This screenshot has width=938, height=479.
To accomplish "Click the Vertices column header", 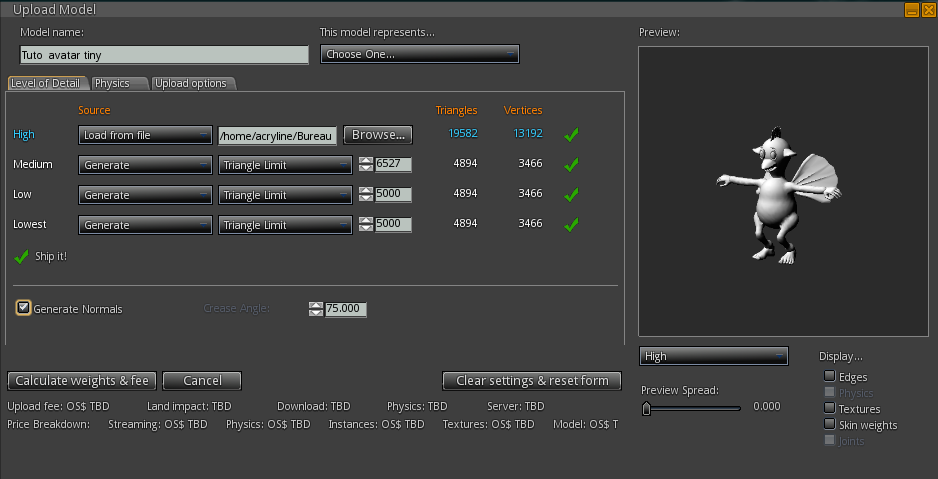I will pyautogui.click(x=523, y=110).
